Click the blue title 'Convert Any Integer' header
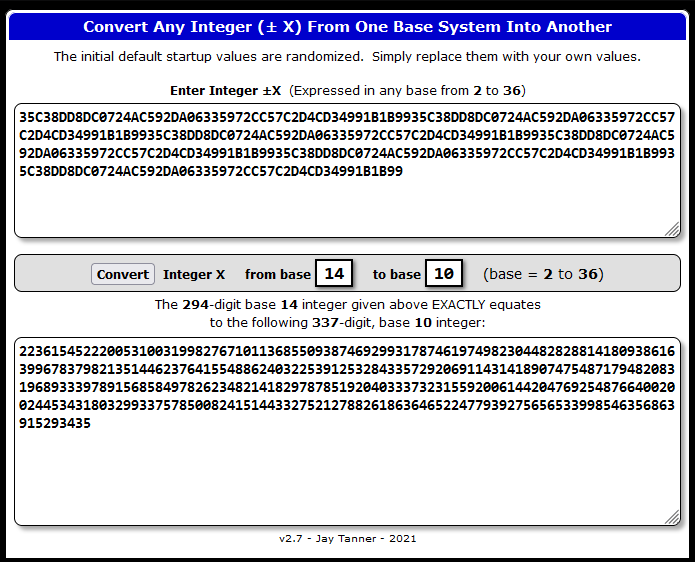This screenshot has height=562, width=695. tap(348, 27)
